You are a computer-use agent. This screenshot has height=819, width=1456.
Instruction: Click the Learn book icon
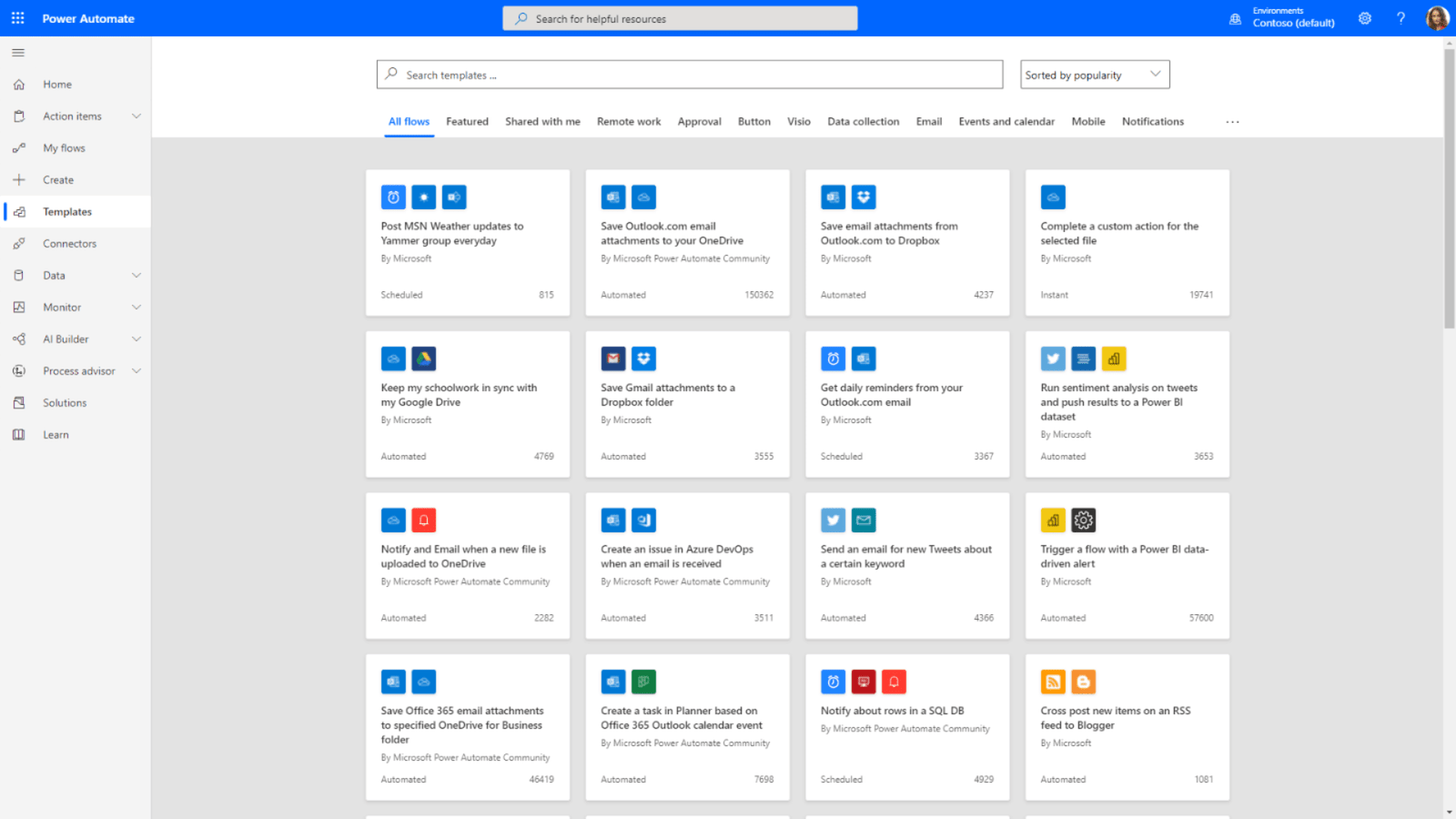pyautogui.click(x=19, y=435)
